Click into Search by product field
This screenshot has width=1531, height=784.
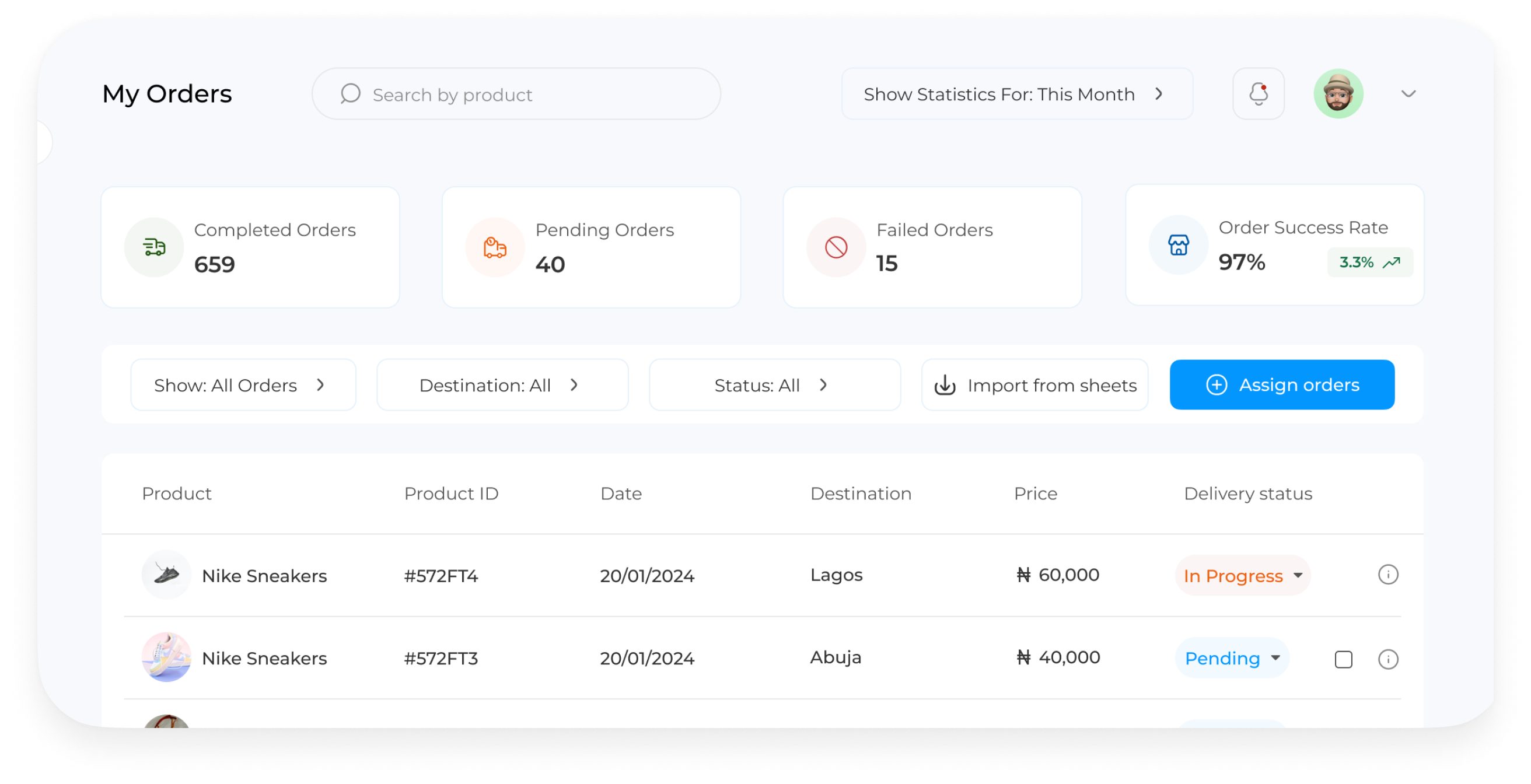tap(516, 94)
